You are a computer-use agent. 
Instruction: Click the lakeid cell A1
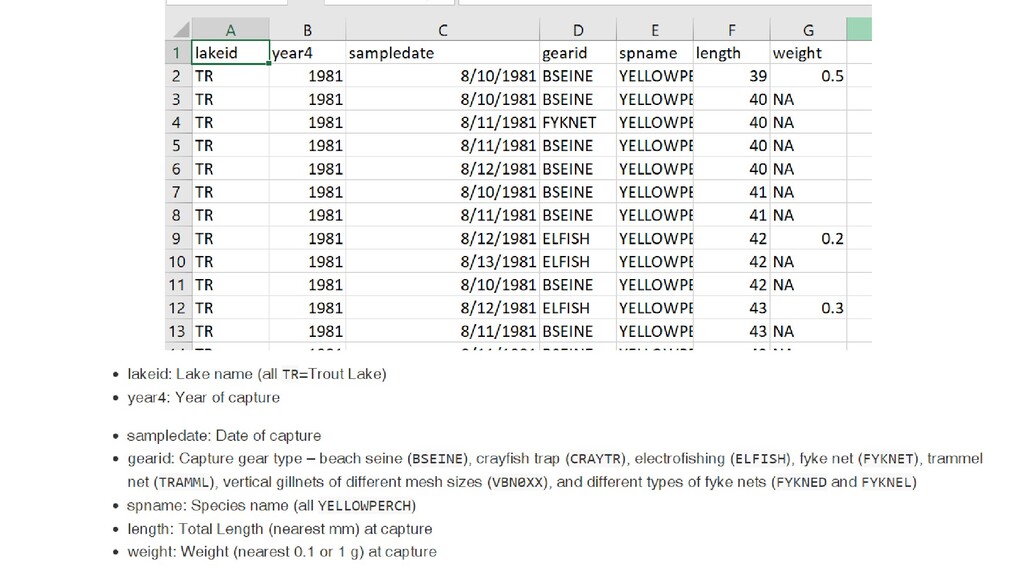pos(231,53)
